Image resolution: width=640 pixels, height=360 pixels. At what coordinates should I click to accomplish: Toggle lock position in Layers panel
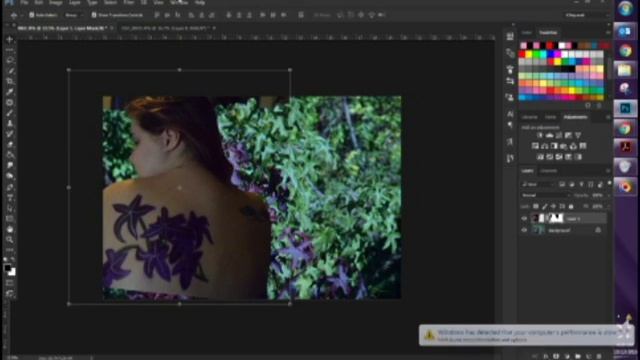[x=553, y=206]
